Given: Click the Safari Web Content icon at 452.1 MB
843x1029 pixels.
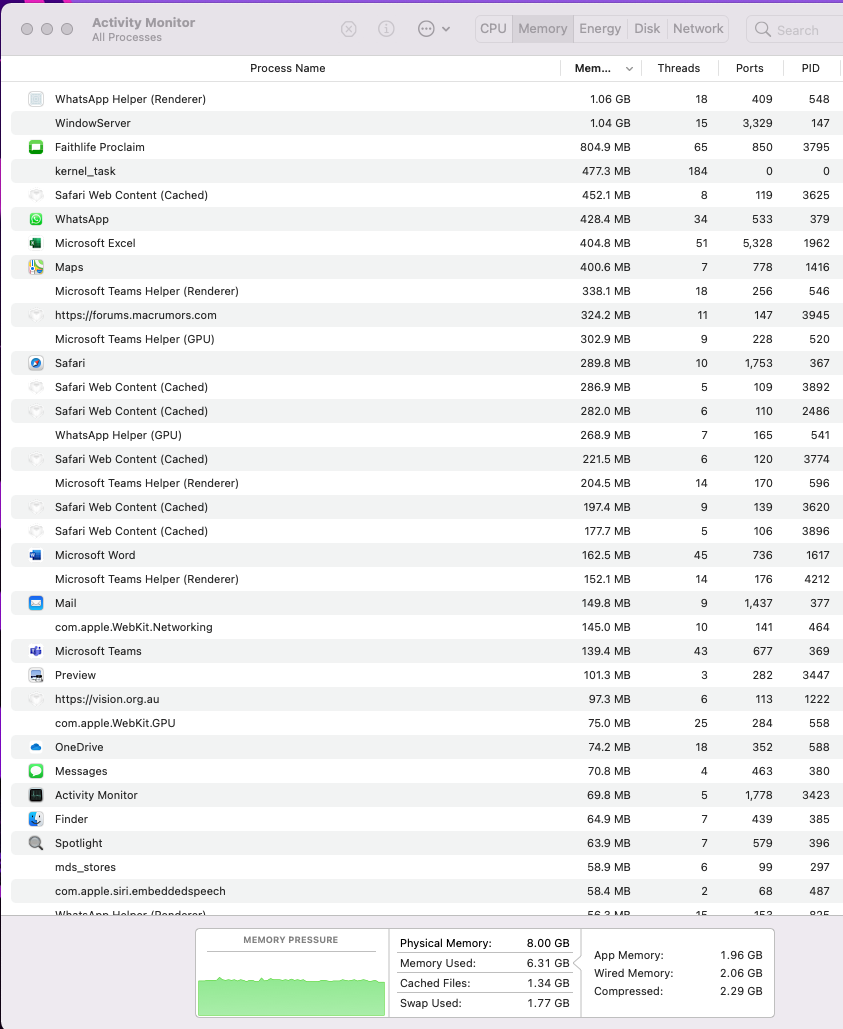Looking at the screenshot, I should (x=36, y=195).
